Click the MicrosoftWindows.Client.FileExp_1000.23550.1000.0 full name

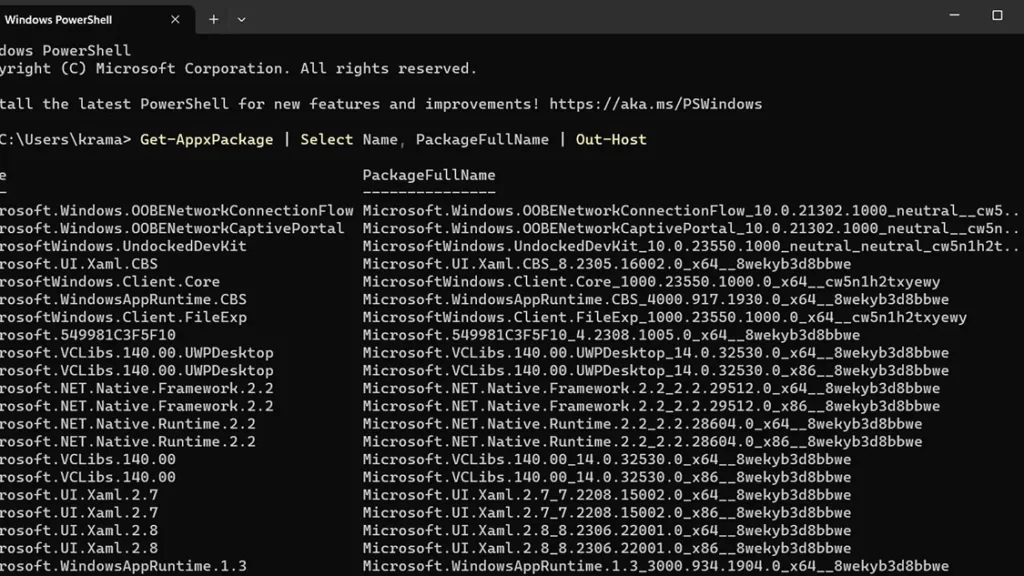665,317
